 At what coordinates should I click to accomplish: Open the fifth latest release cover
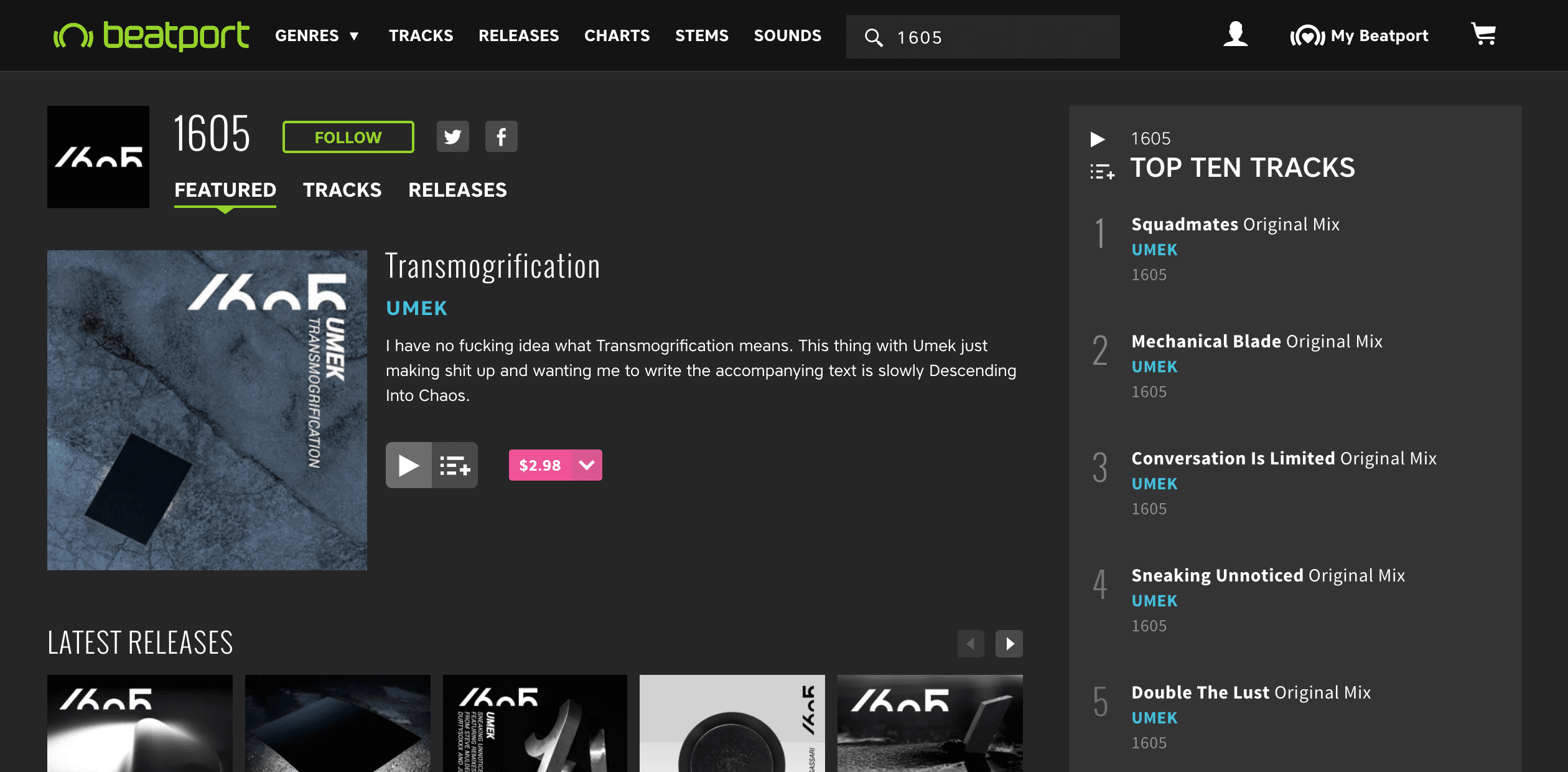pos(930,723)
